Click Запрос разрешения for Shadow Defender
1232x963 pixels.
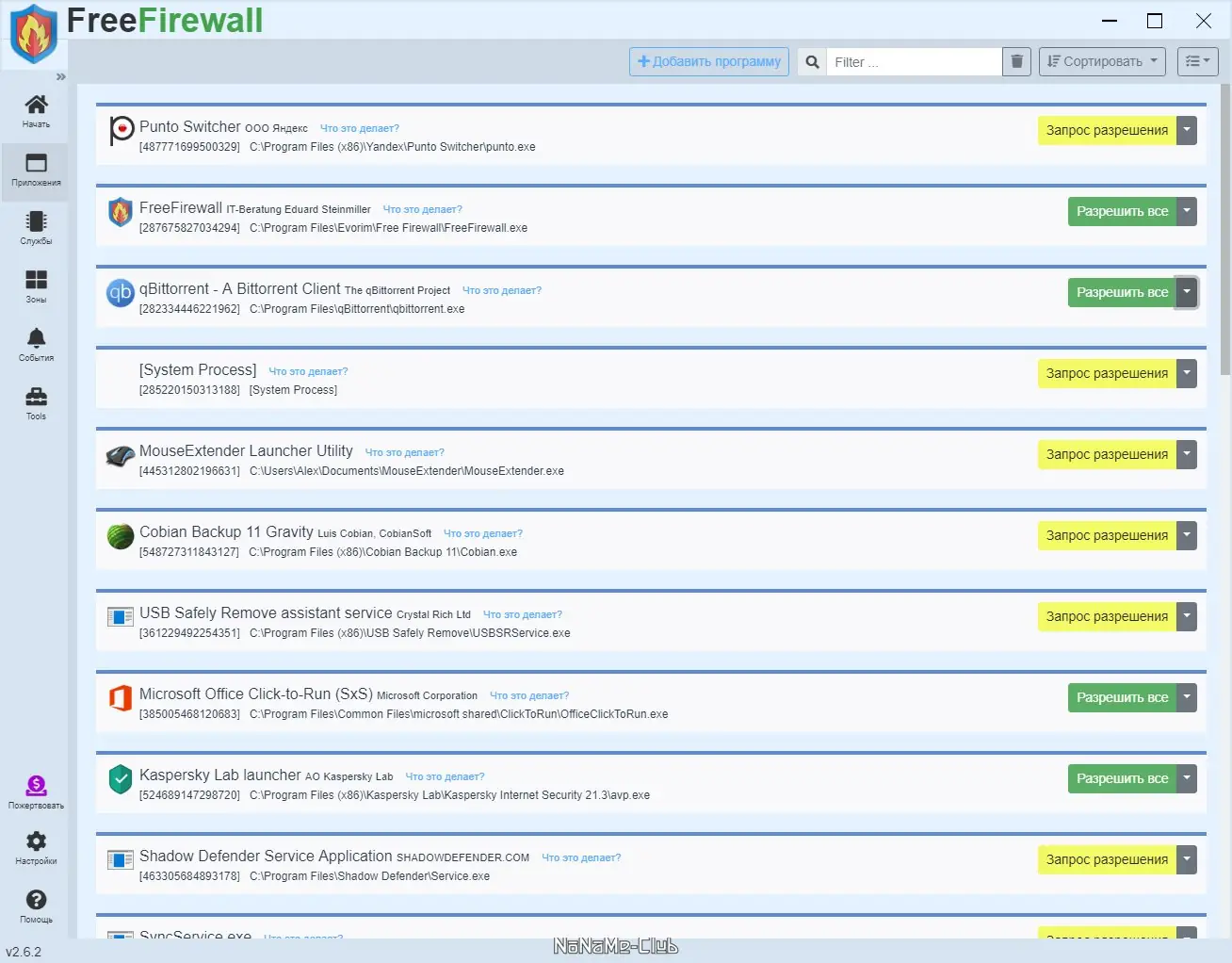click(x=1107, y=860)
